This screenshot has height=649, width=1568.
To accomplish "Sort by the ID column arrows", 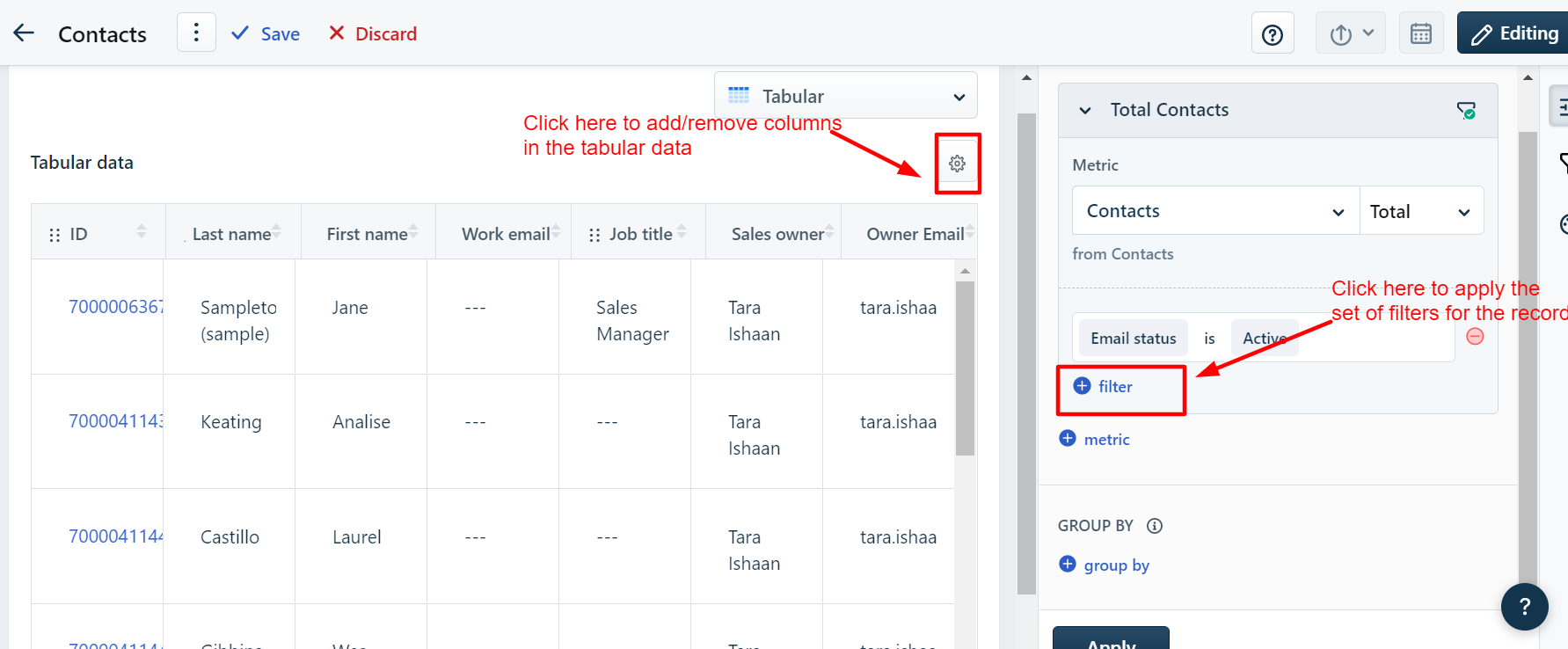I will point(142,231).
